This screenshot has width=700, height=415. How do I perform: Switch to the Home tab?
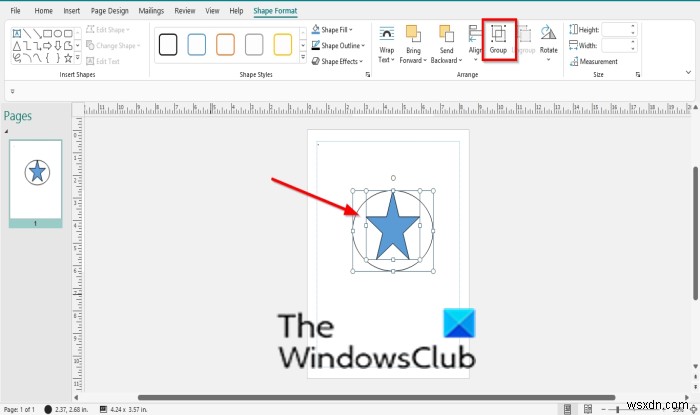coord(43,11)
